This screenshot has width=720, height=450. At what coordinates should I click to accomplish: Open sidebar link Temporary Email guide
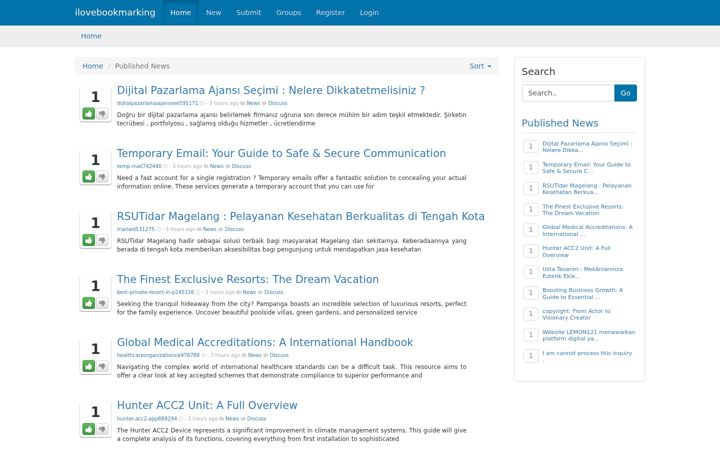(x=586, y=168)
